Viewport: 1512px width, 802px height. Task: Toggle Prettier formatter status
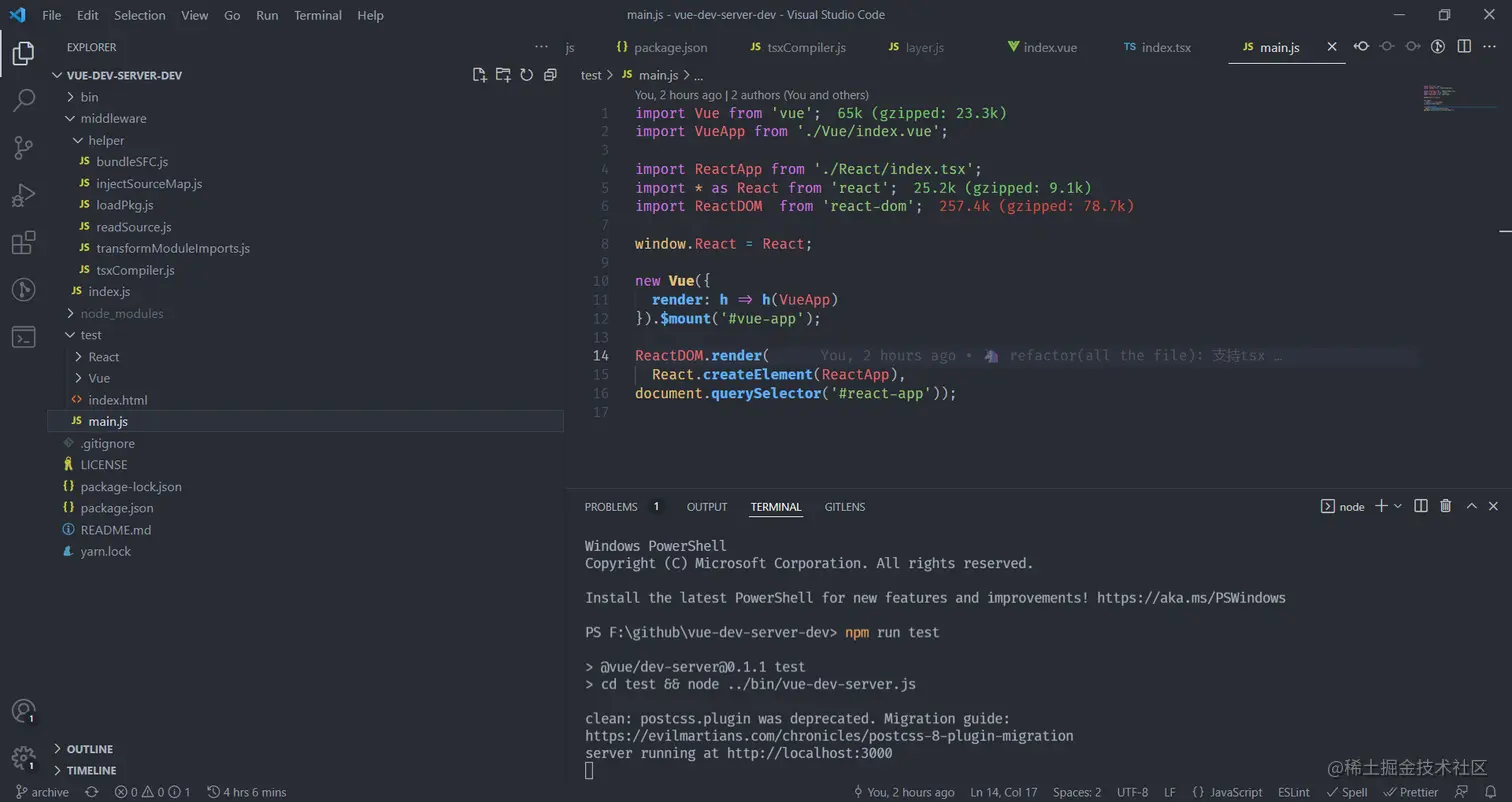coord(1411,792)
